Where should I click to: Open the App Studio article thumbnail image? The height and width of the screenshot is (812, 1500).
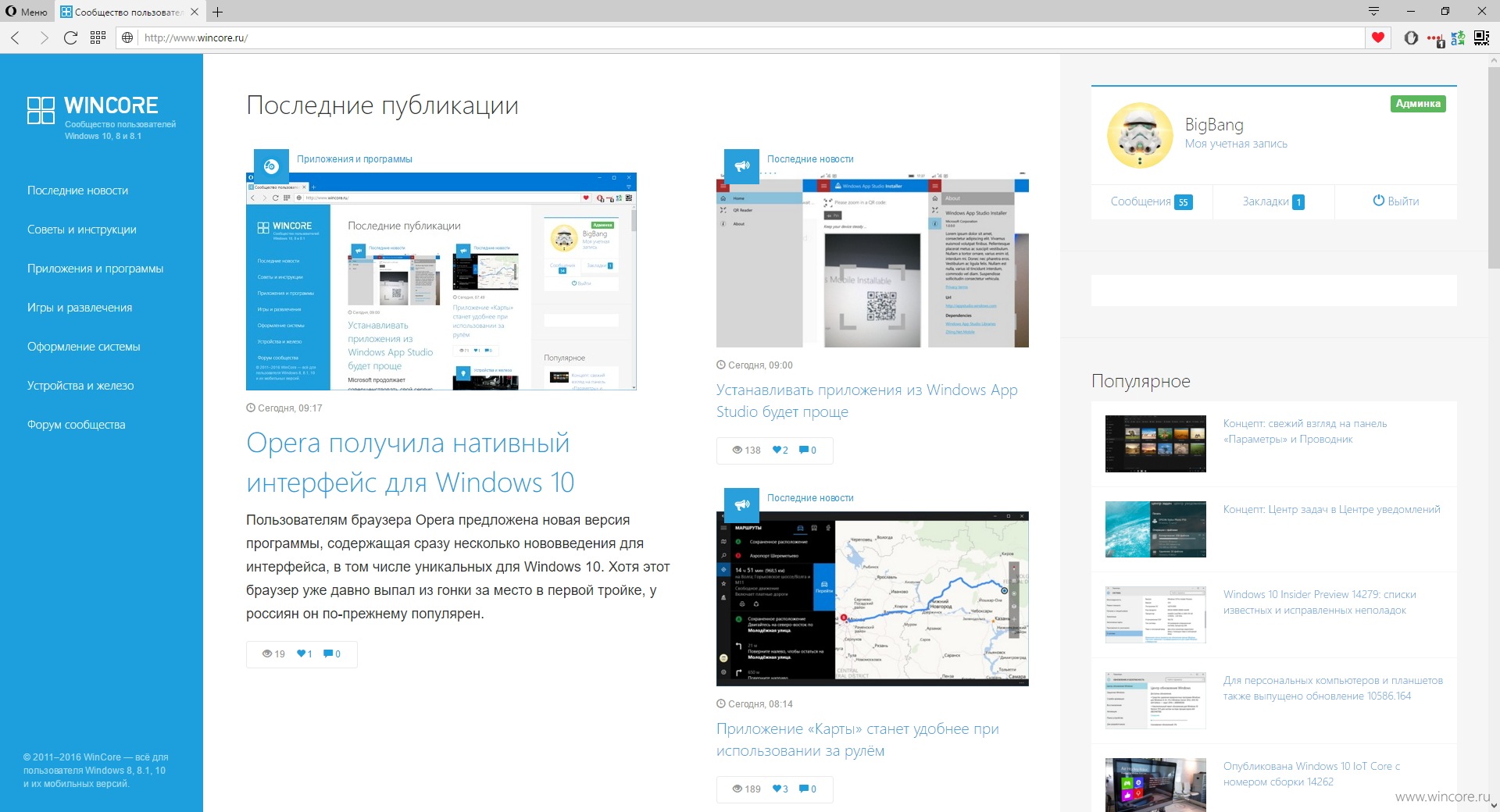873,260
